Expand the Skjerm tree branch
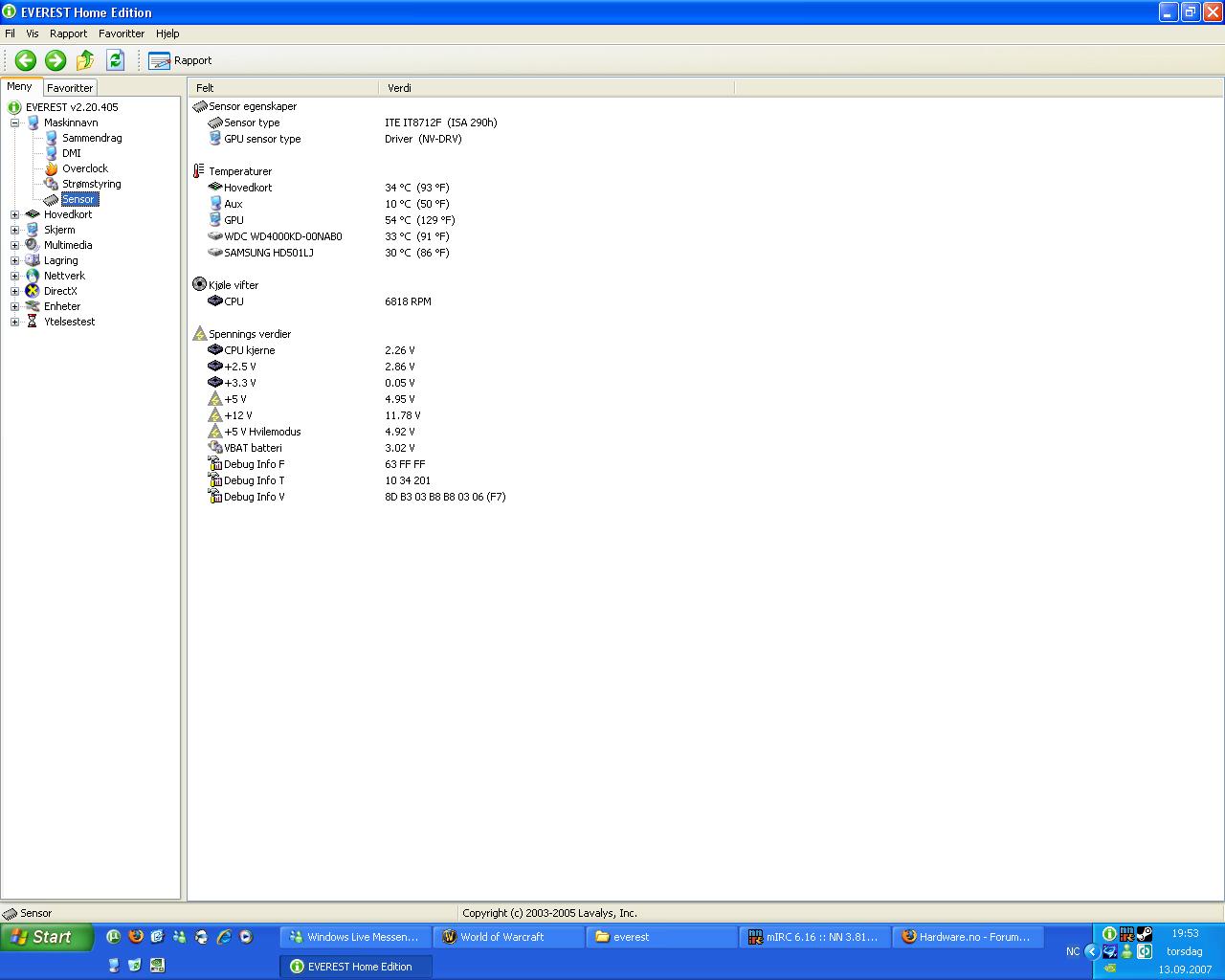 pos(14,230)
